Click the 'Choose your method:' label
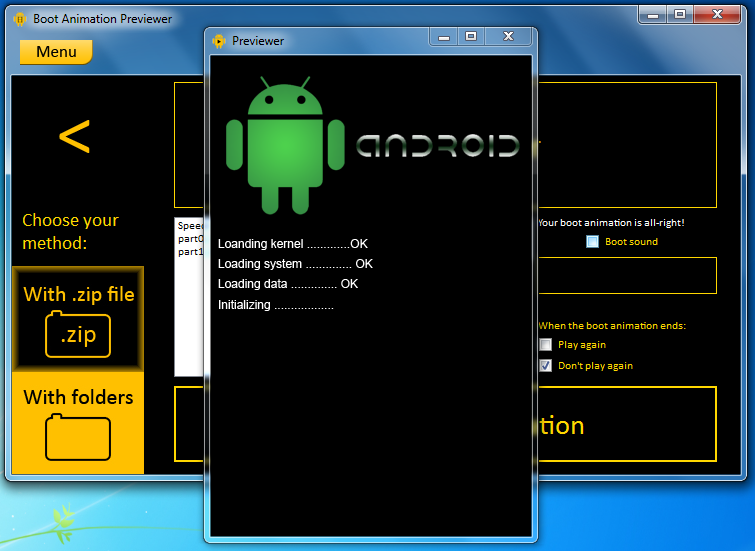The image size is (755, 551). click(x=70, y=232)
